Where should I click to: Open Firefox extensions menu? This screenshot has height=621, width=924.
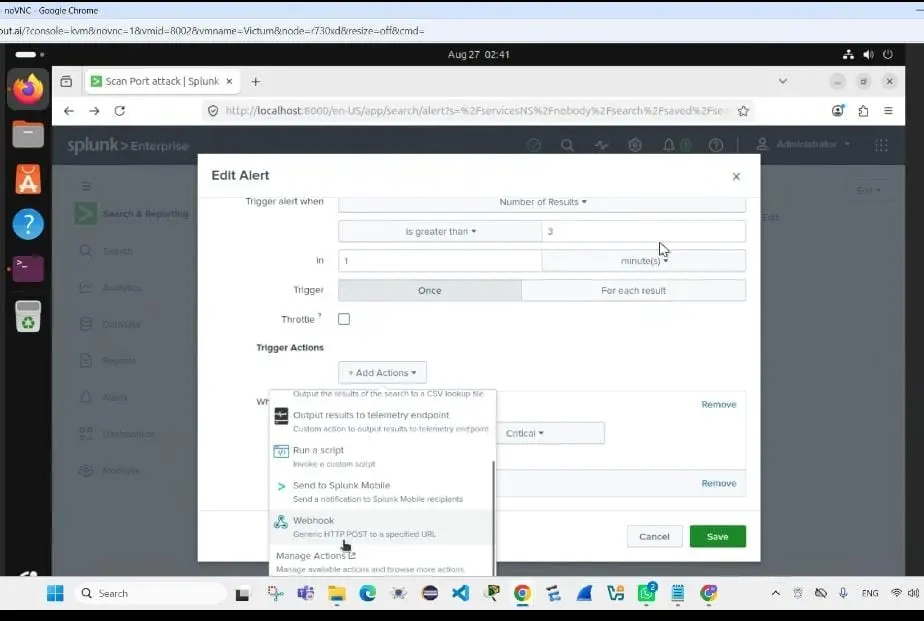[863, 111]
